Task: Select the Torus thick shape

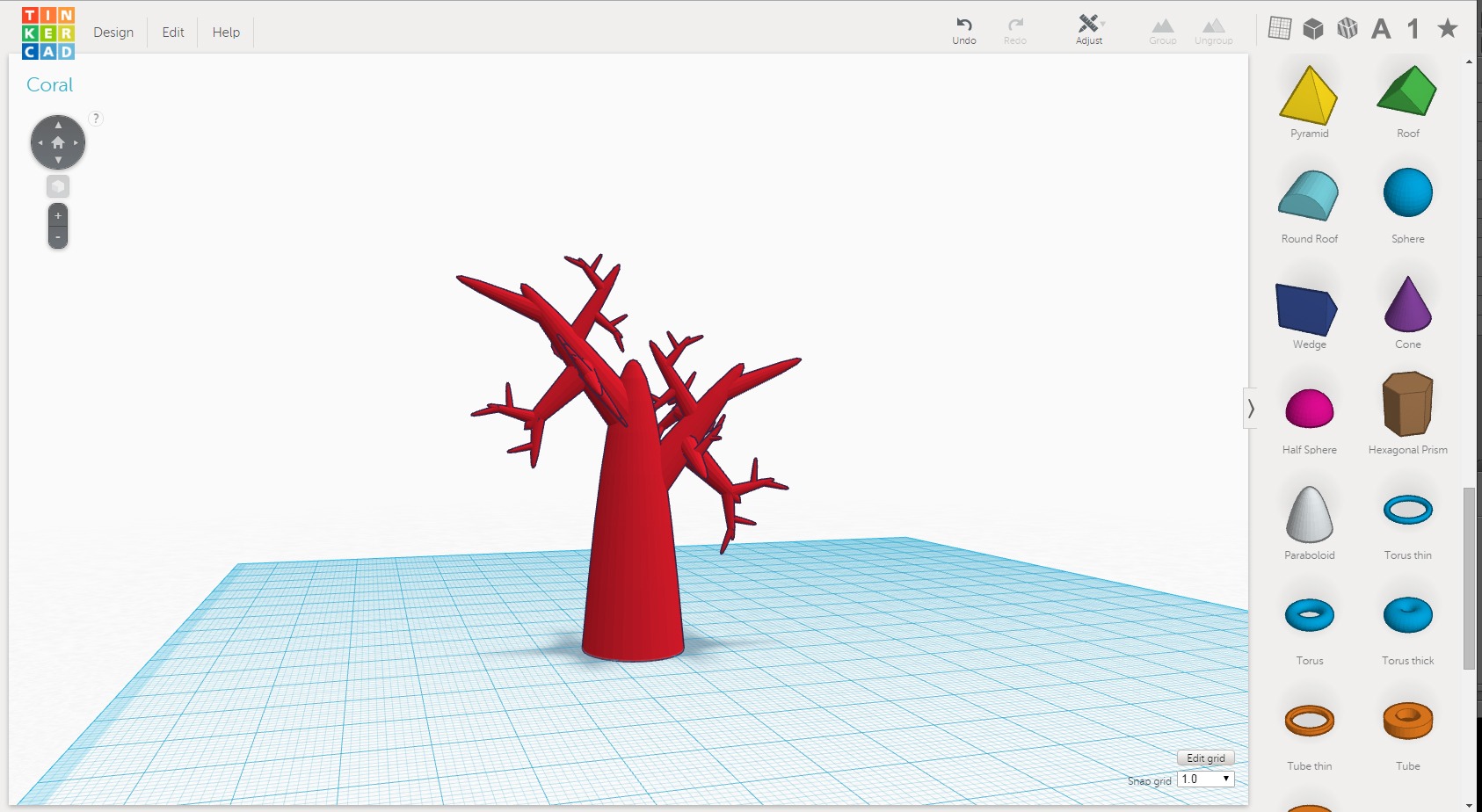Action: [1408, 615]
